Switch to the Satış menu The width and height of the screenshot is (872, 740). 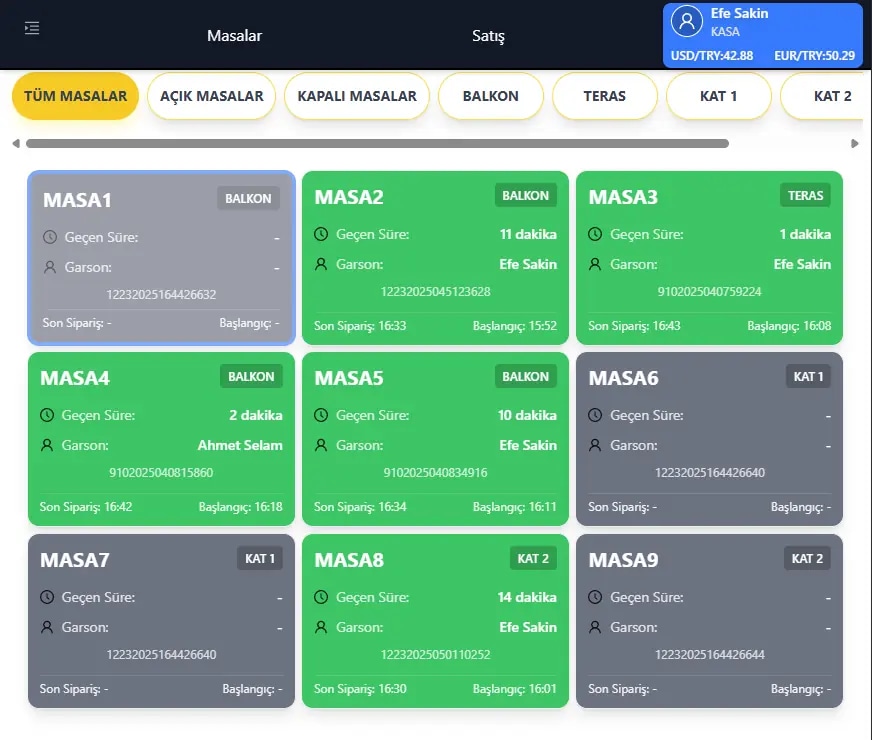coord(488,36)
